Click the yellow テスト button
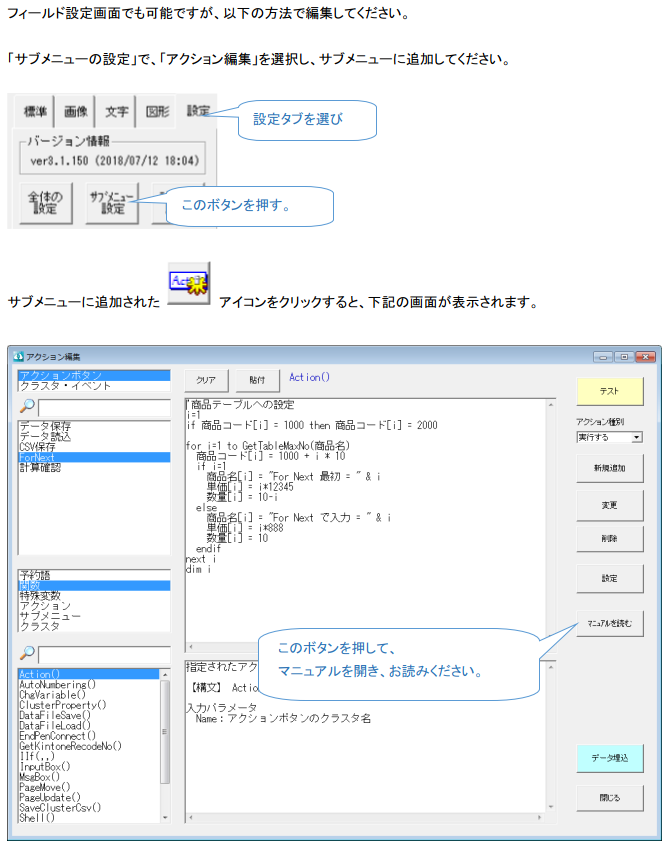This screenshot has height=845, width=665. [x=609, y=391]
